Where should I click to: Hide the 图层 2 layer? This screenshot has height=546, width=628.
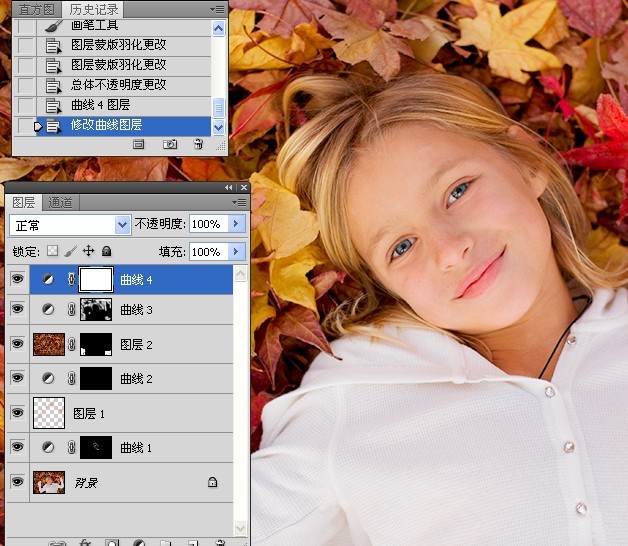17,344
